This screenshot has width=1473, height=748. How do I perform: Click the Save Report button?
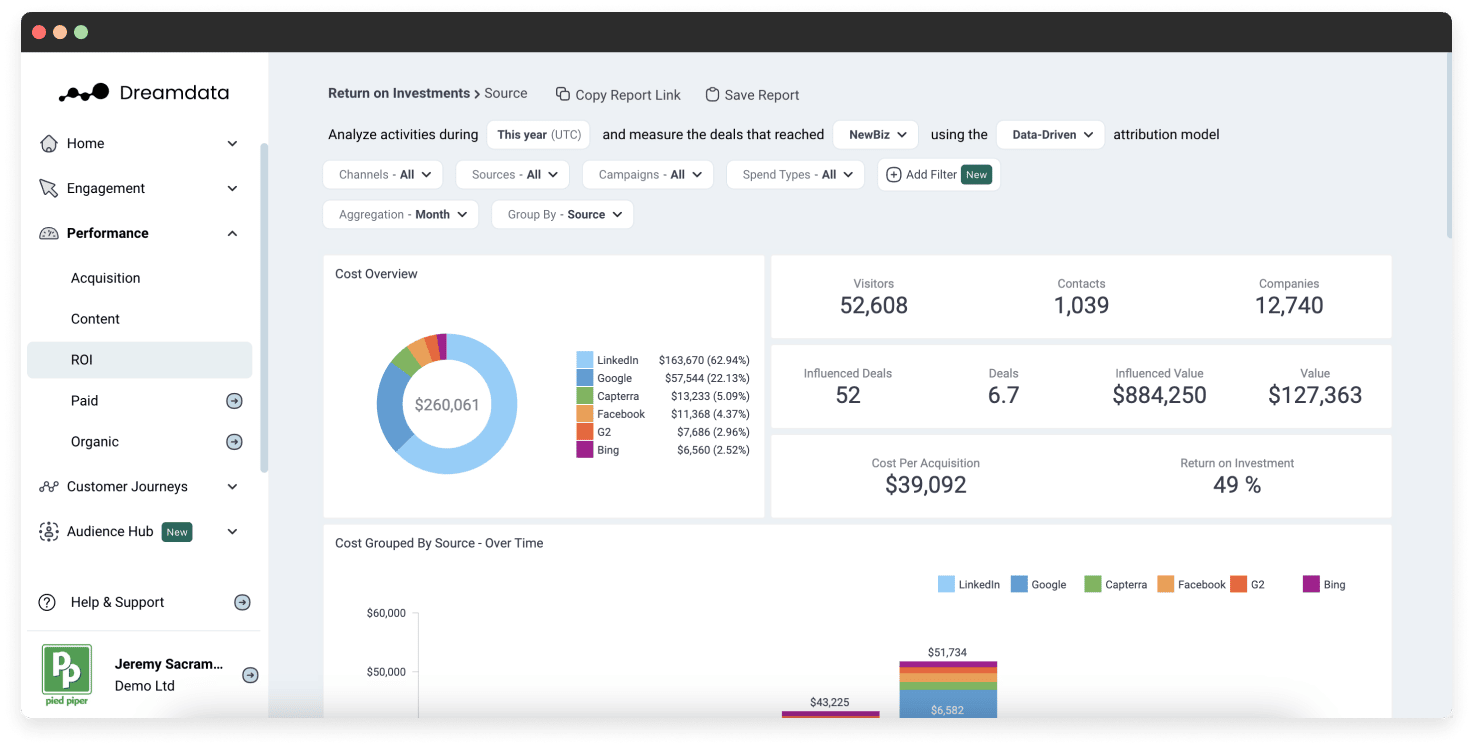(x=752, y=94)
